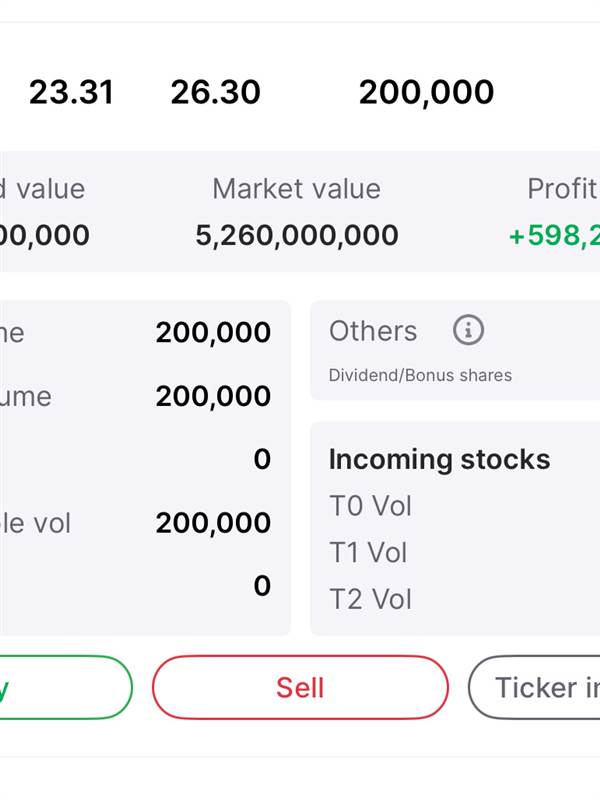Tap the red Sell button
The width and height of the screenshot is (600, 800).
(300, 687)
